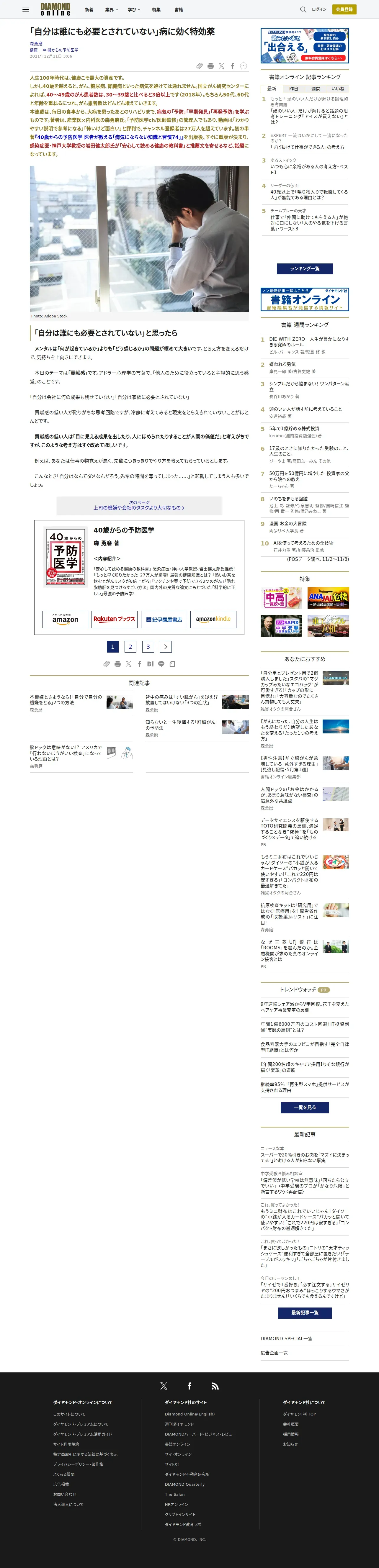Image resolution: width=379 pixels, height=1568 pixels.
Task: Click the 最新記事一覧 button
Action: coord(305,1312)
